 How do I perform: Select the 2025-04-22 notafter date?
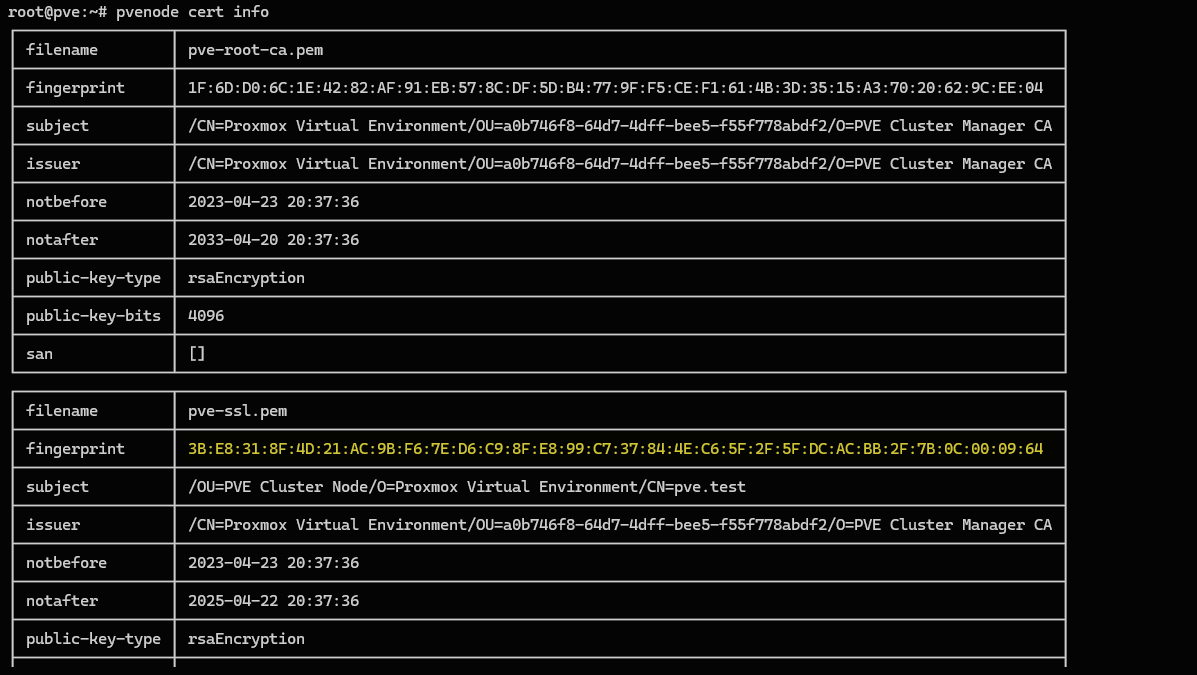[x=273, y=601]
